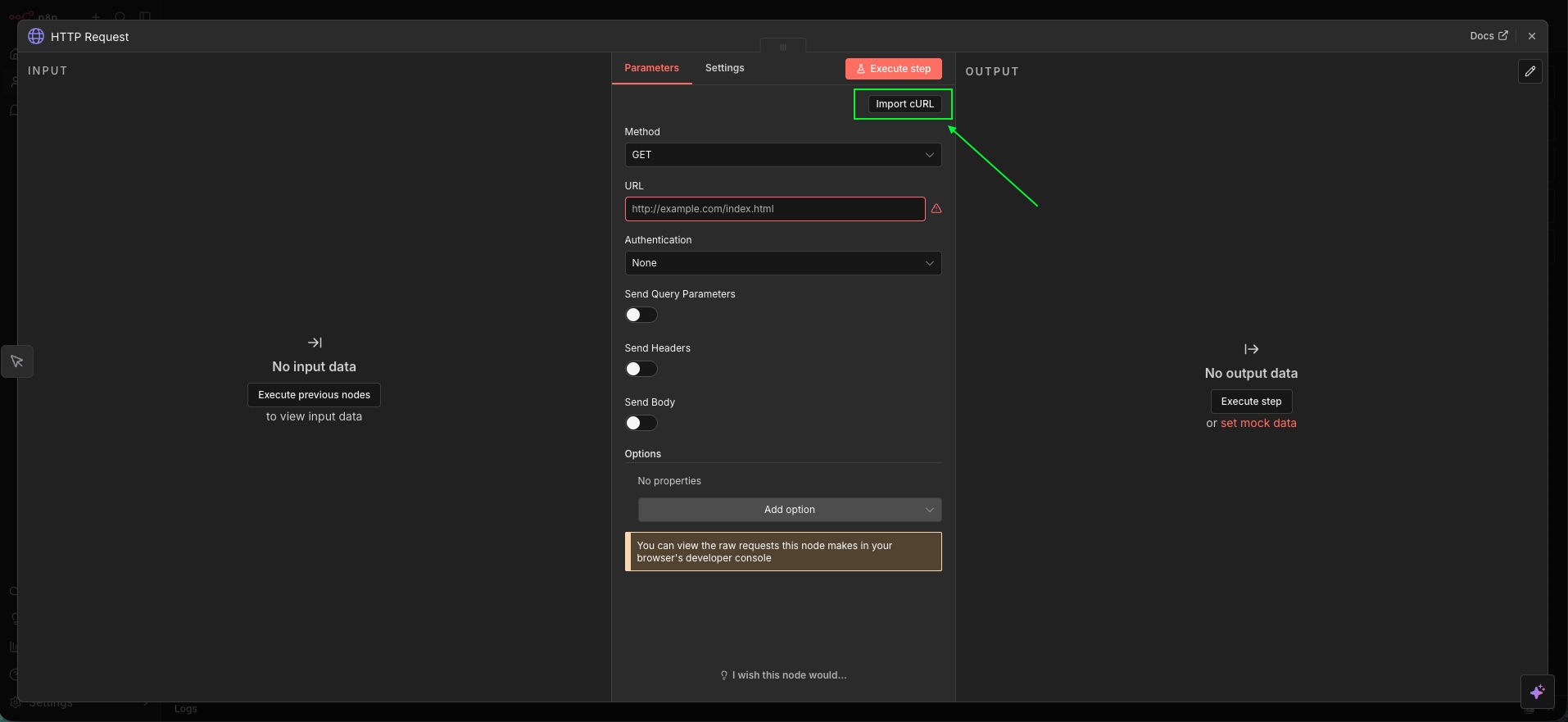The image size is (1568, 722).
Task: Click the panel drag handle at top
Action: (782, 47)
